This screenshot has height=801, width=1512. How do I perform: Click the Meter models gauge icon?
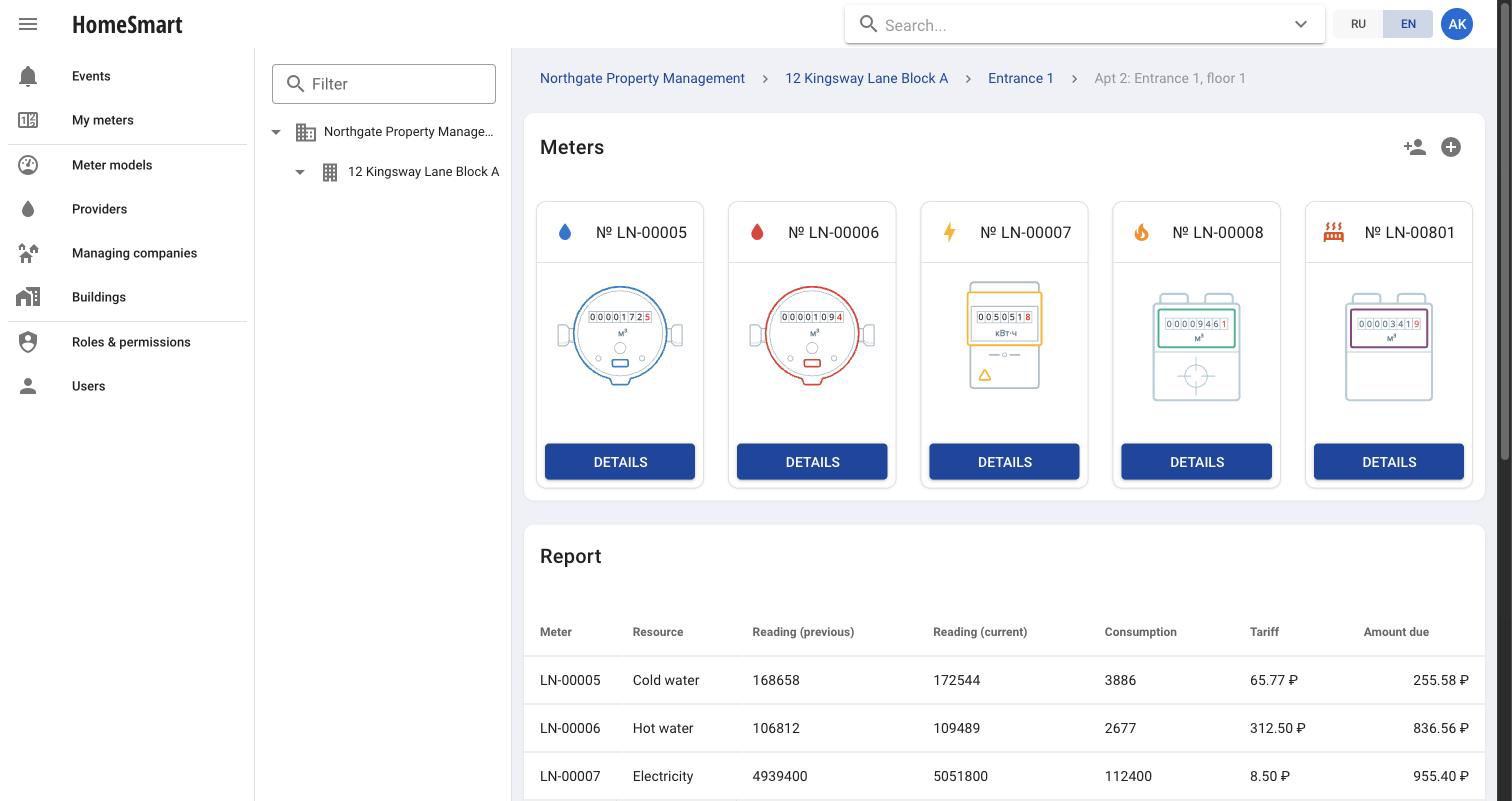pos(28,165)
